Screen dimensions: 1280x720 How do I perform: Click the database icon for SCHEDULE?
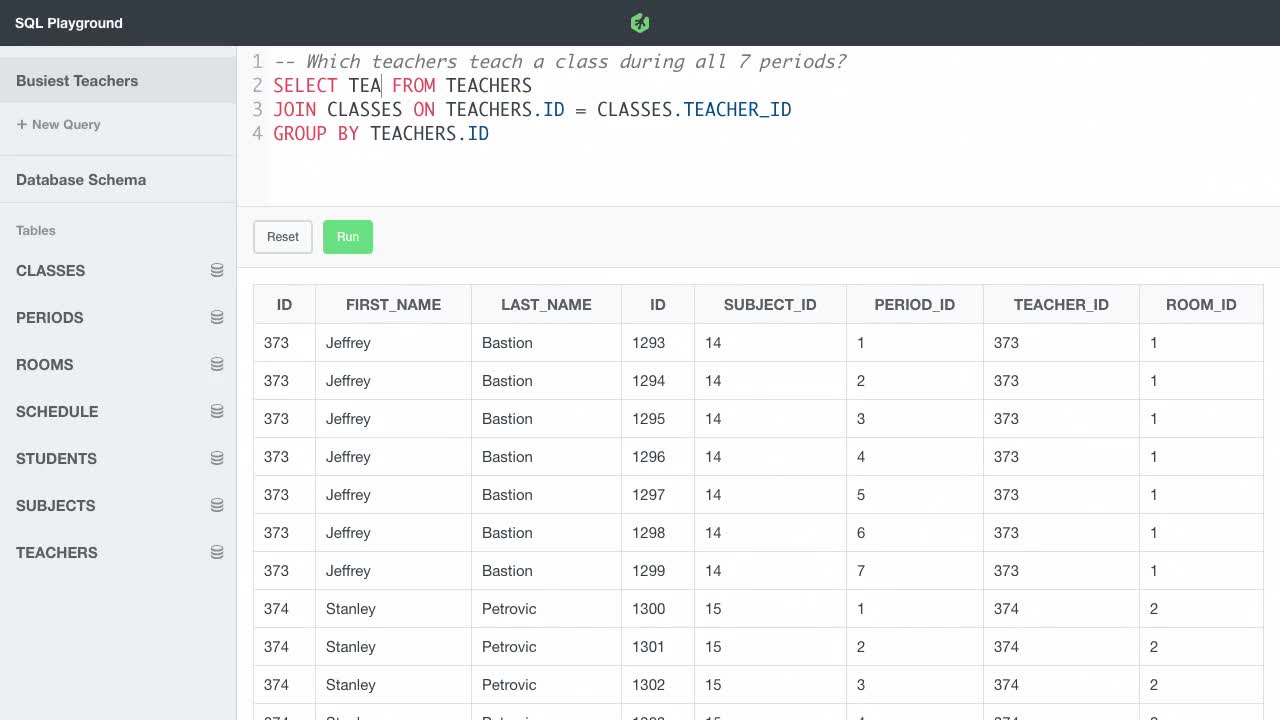coord(216,410)
